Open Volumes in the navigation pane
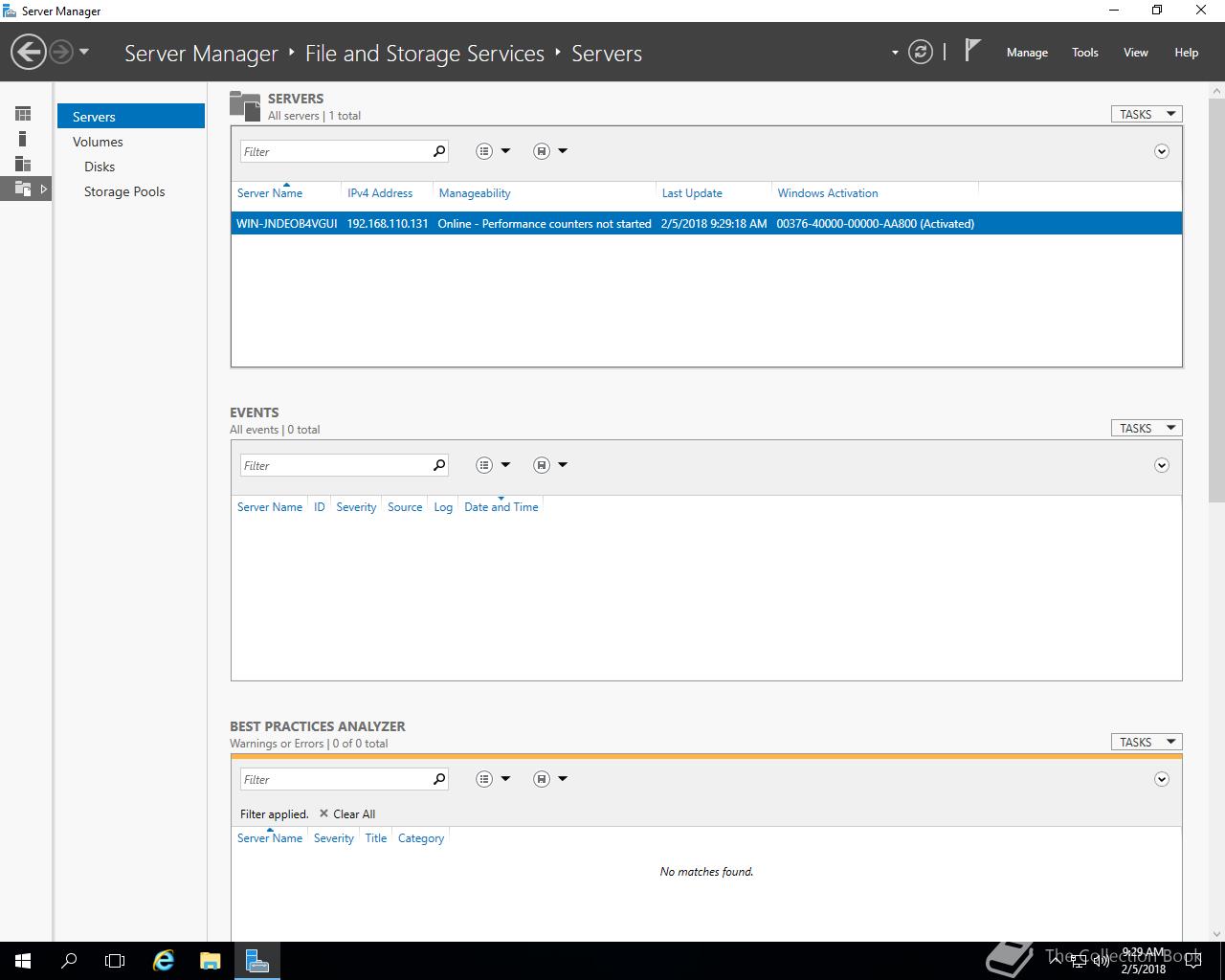The height and width of the screenshot is (980, 1225). pos(98,142)
